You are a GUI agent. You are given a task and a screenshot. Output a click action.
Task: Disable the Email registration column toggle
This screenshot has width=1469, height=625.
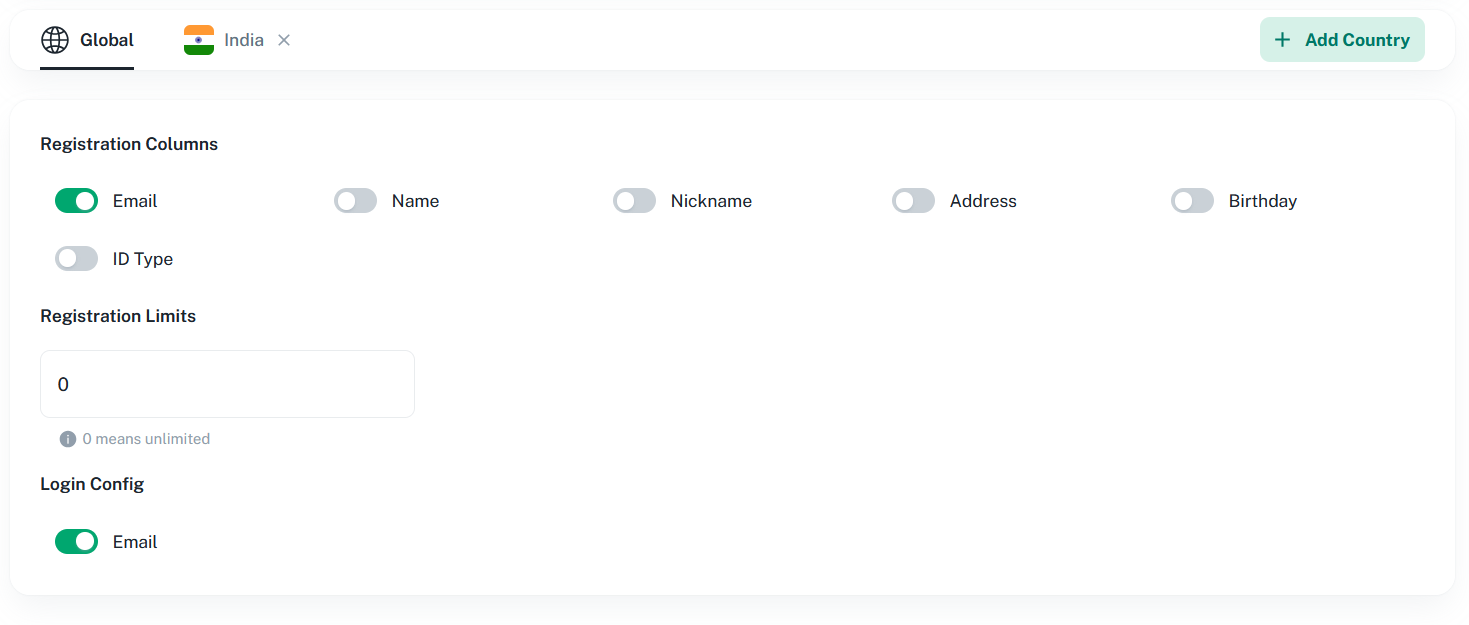click(76, 201)
